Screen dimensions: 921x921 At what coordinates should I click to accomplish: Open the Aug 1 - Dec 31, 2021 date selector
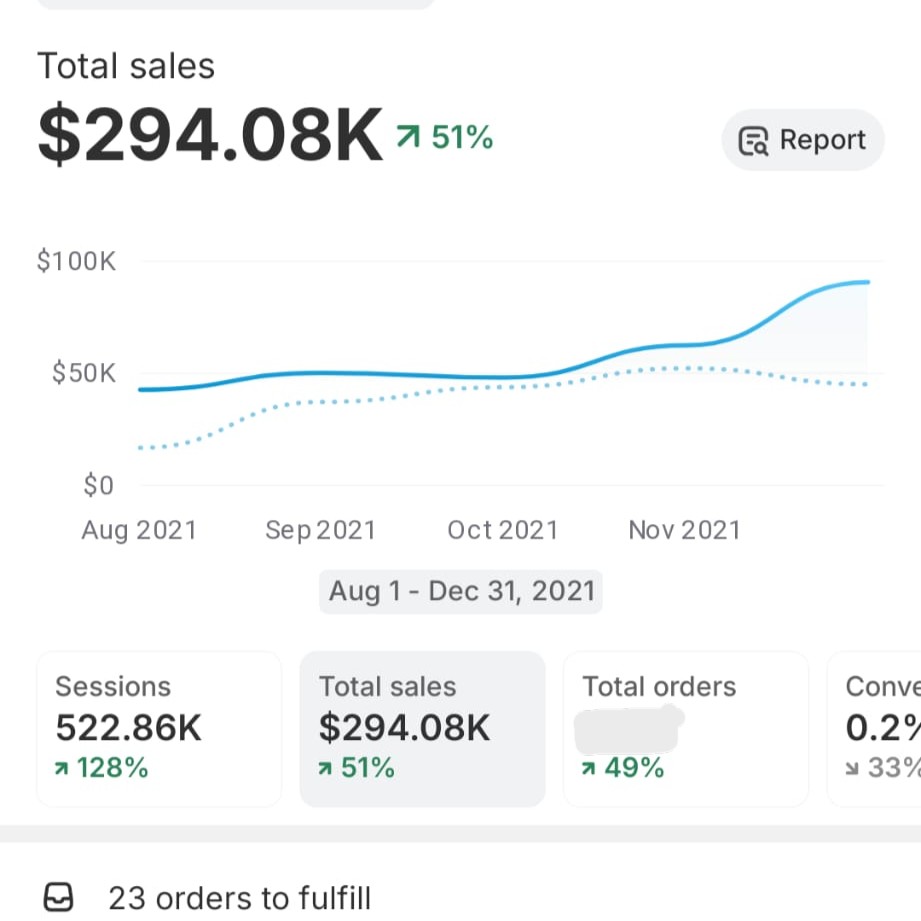460,591
